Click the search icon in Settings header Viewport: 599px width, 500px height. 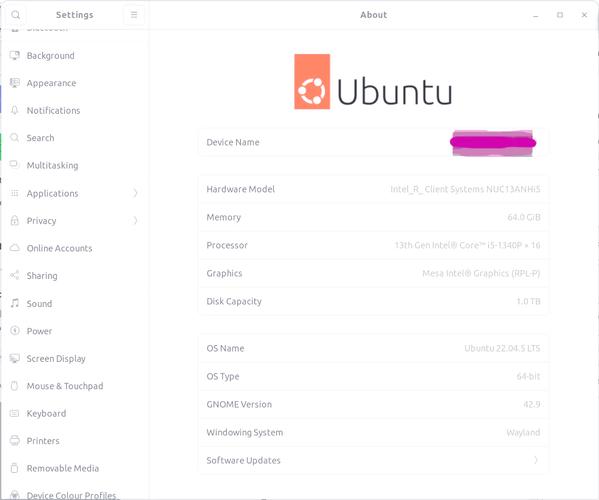pyautogui.click(x=16, y=15)
